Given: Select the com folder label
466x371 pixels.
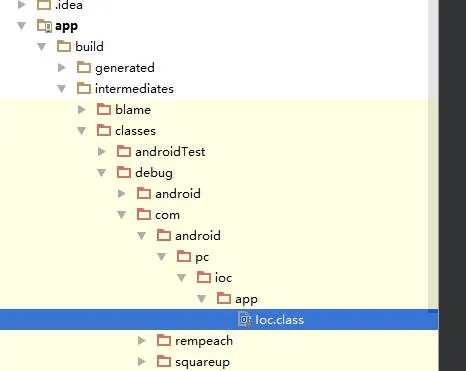Looking at the screenshot, I should (167, 215).
